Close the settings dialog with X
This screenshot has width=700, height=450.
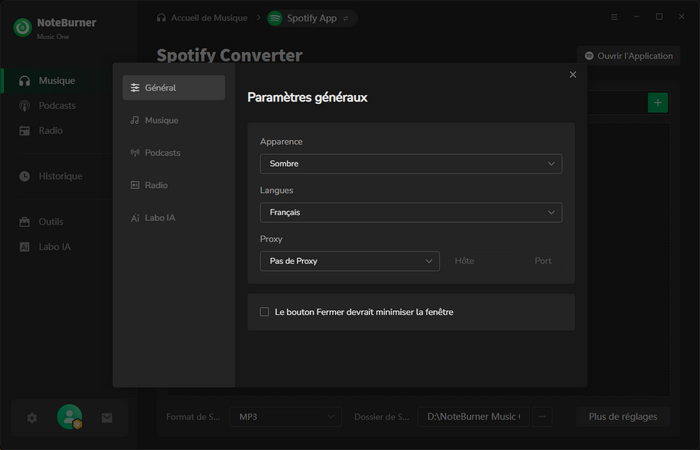tap(573, 75)
